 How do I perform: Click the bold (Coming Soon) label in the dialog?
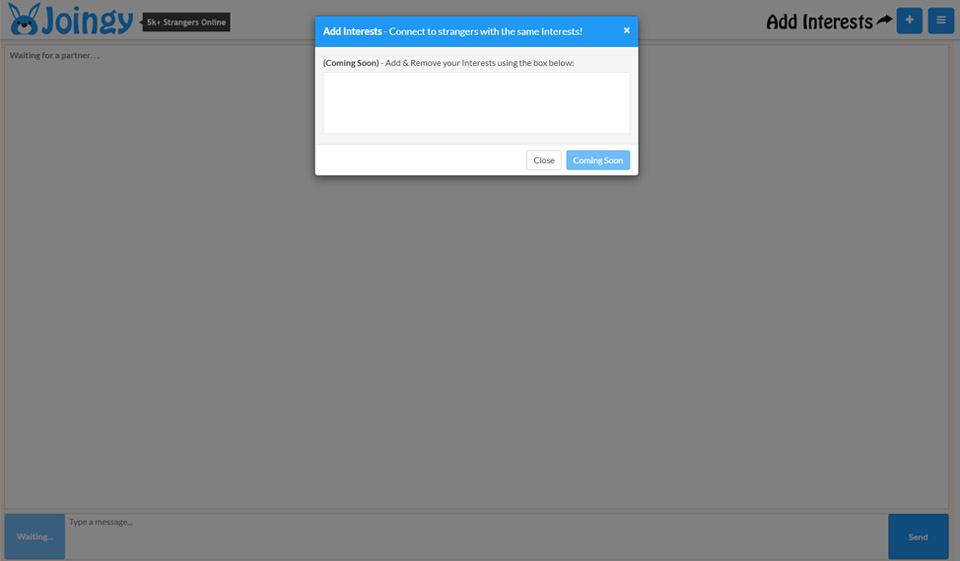click(x=351, y=63)
